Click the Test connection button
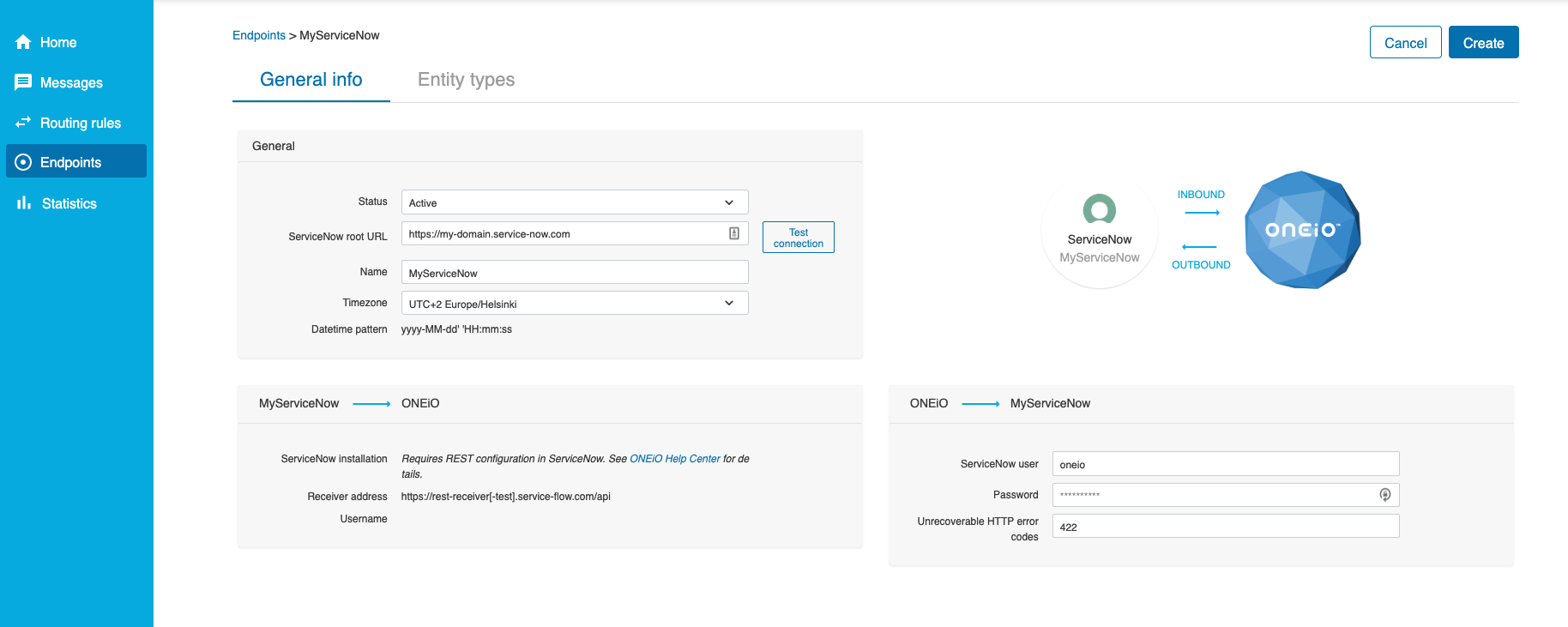1568x627 pixels. coord(799,238)
